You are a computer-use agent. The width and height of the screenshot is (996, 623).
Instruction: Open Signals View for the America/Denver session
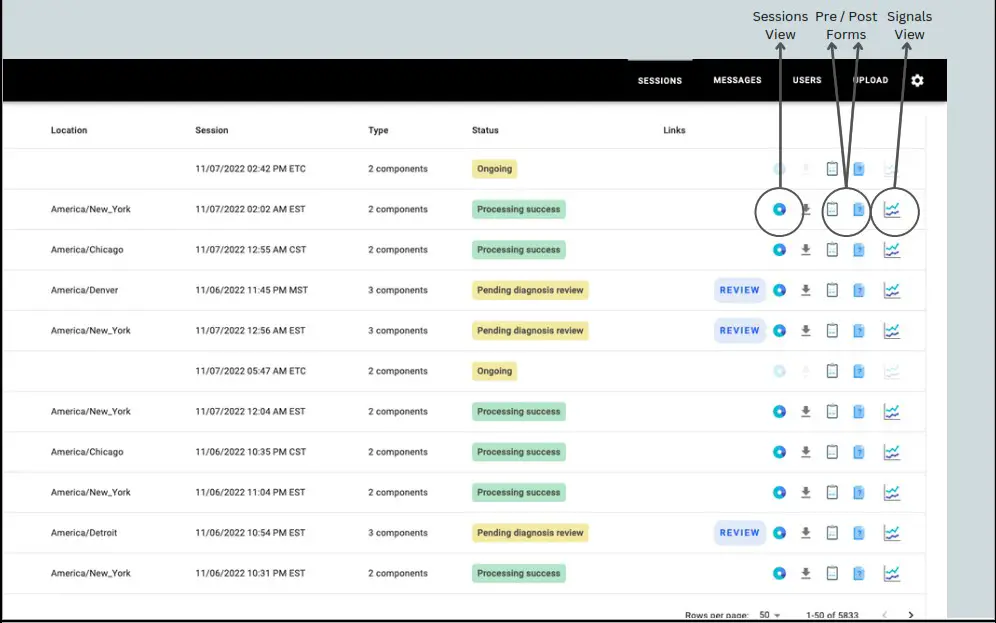tap(892, 290)
